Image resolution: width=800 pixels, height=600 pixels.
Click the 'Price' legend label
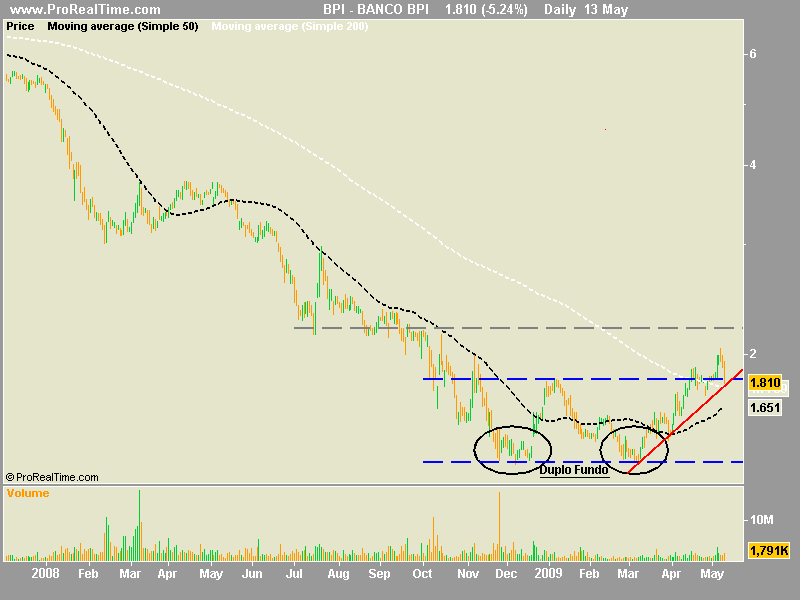pos(20,27)
